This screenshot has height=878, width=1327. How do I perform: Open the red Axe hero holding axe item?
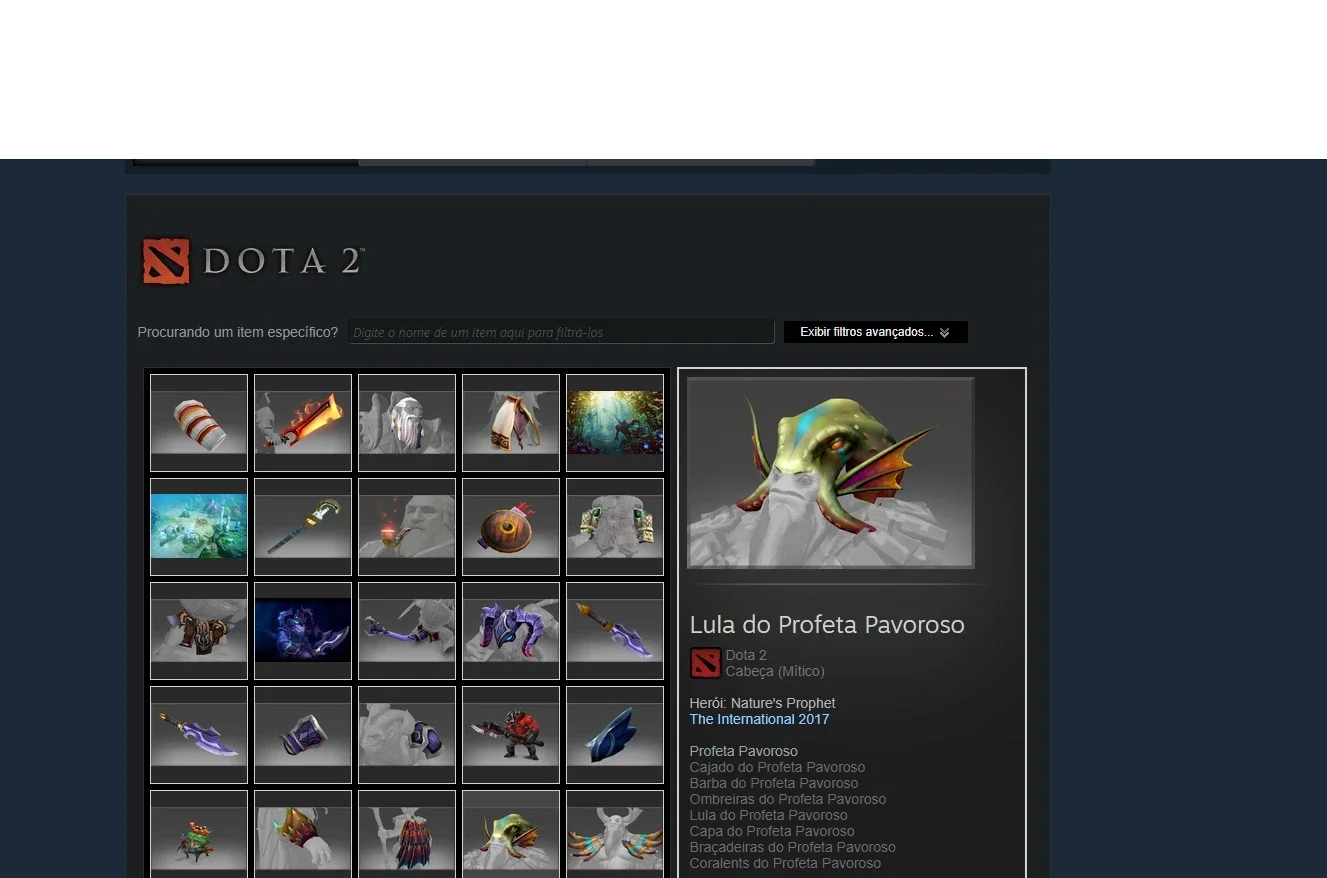click(511, 735)
